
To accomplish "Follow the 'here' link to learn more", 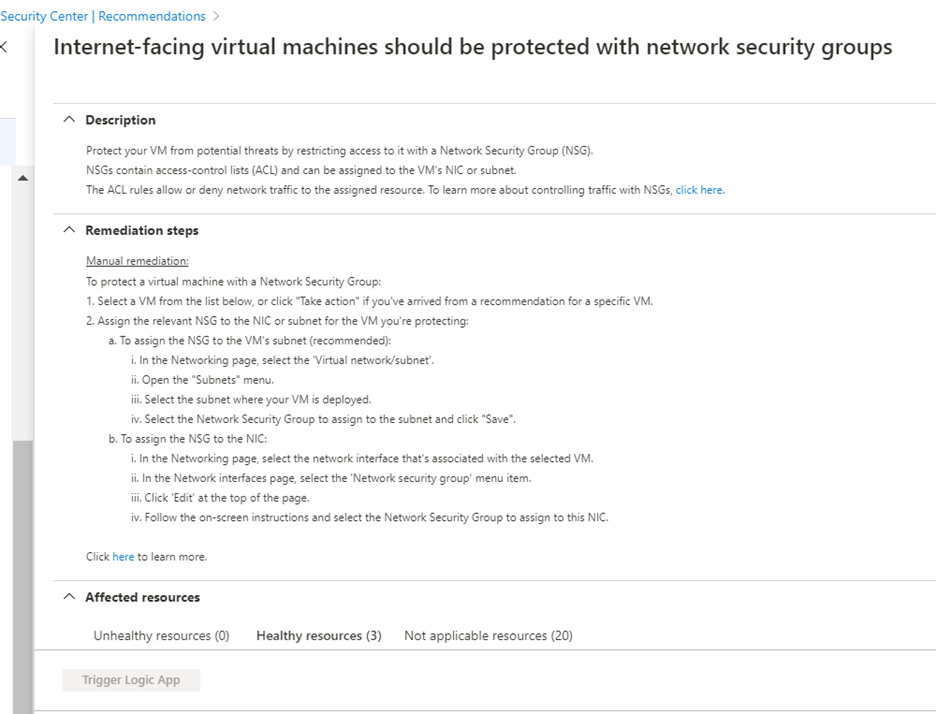I will click(x=123, y=557).
